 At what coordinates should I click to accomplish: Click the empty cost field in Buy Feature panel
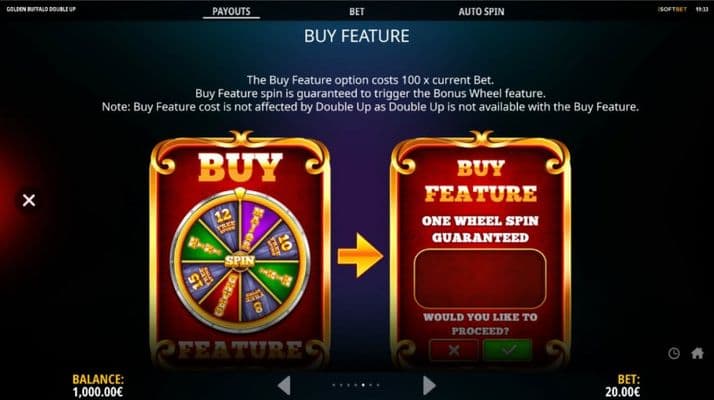(480, 279)
